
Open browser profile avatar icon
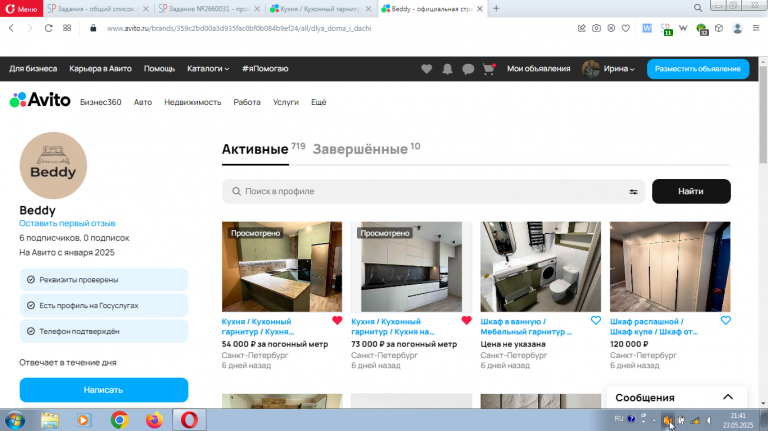(x=737, y=28)
